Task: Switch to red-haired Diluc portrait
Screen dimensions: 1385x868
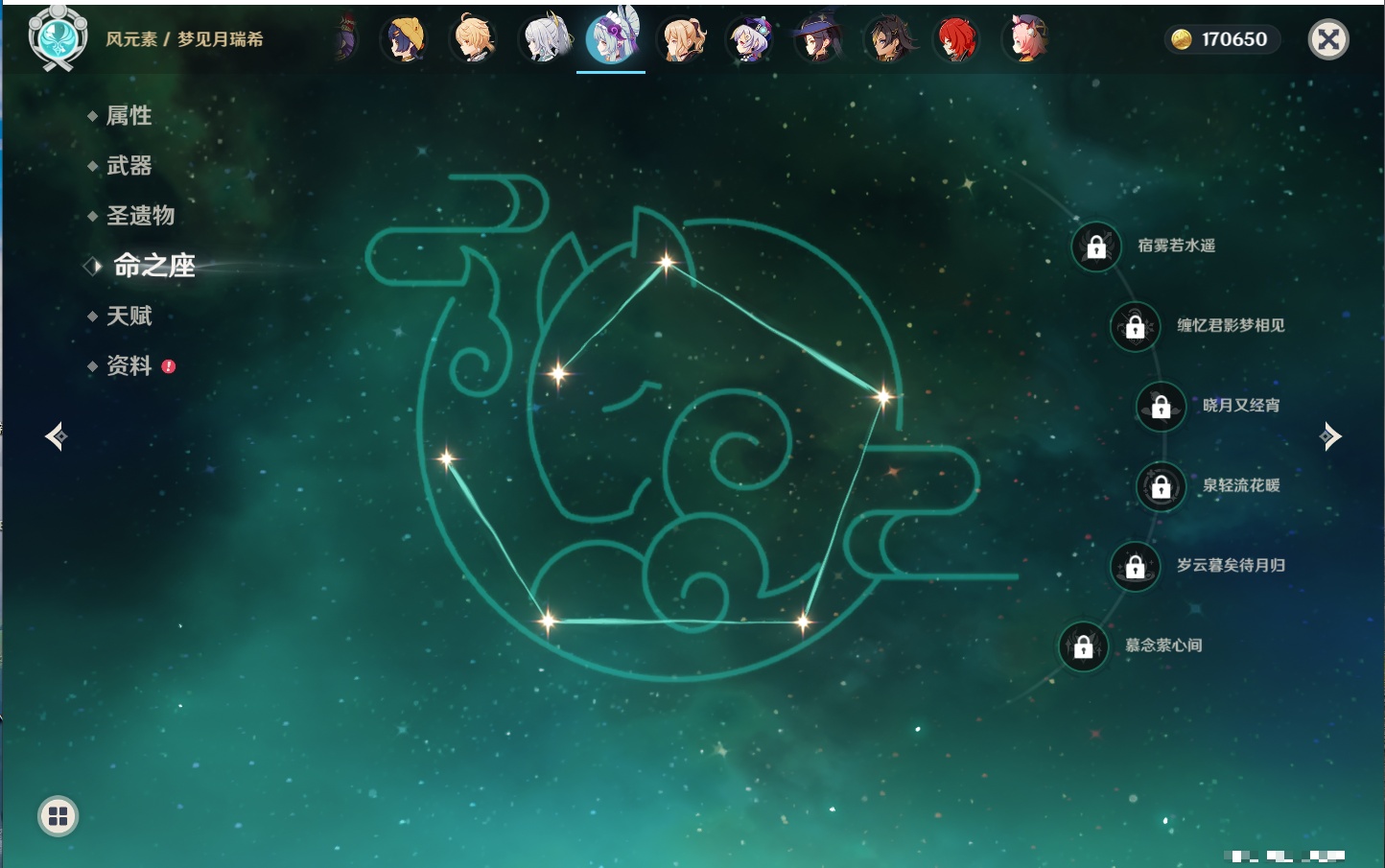Action: (x=956, y=39)
